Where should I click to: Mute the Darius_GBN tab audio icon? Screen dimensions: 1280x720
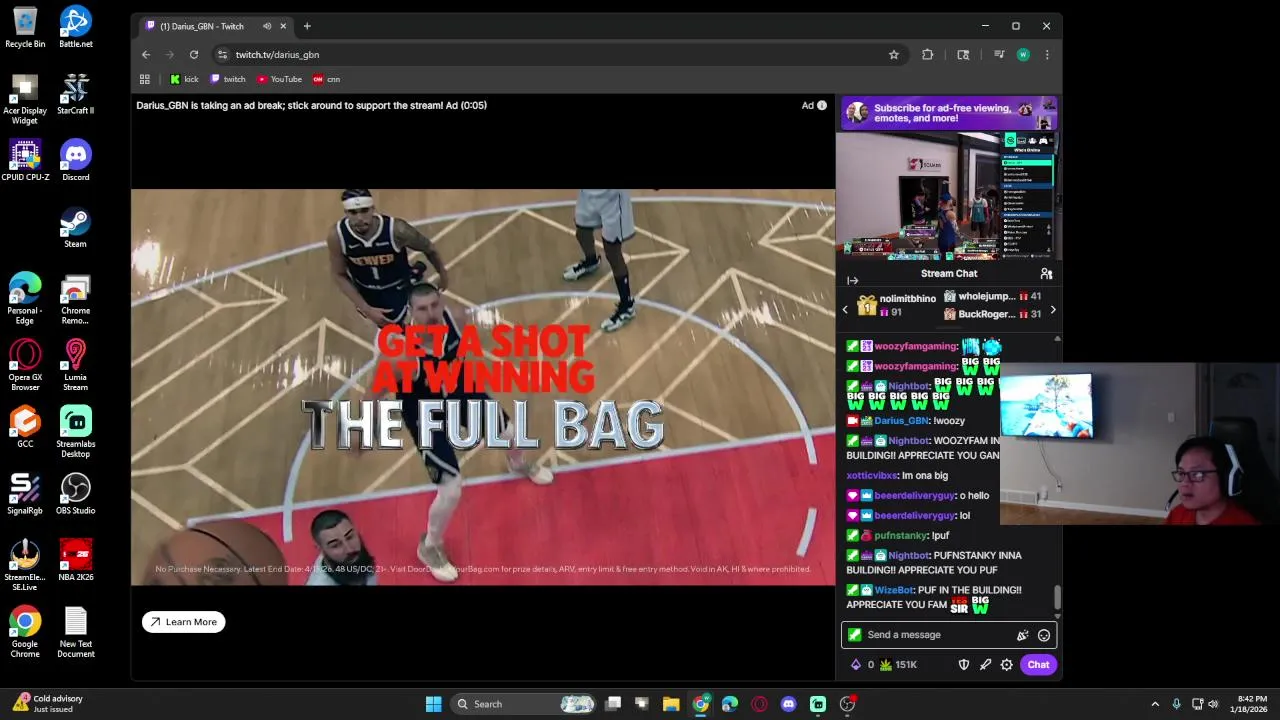click(267, 26)
